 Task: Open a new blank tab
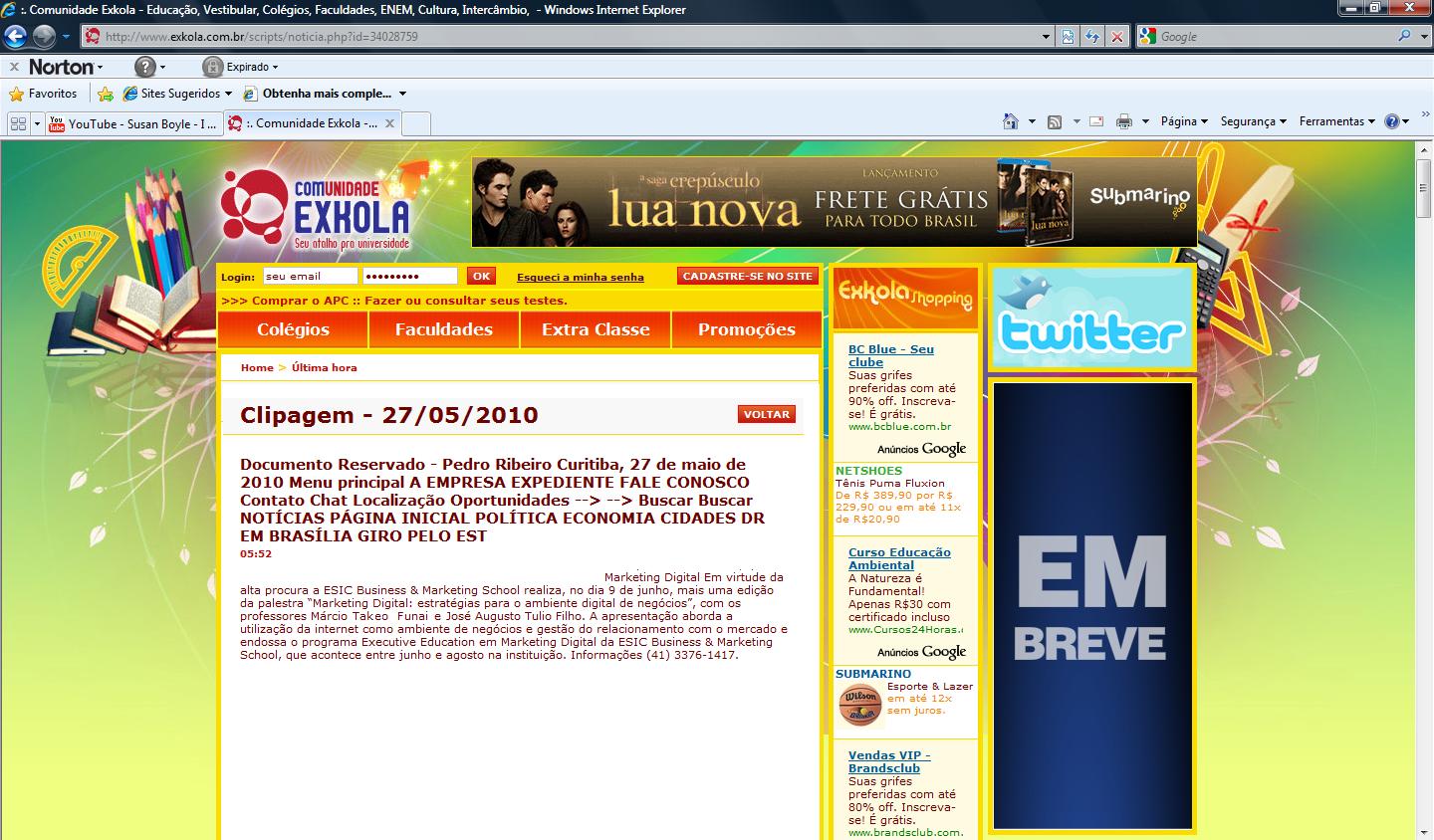pos(416,123)
